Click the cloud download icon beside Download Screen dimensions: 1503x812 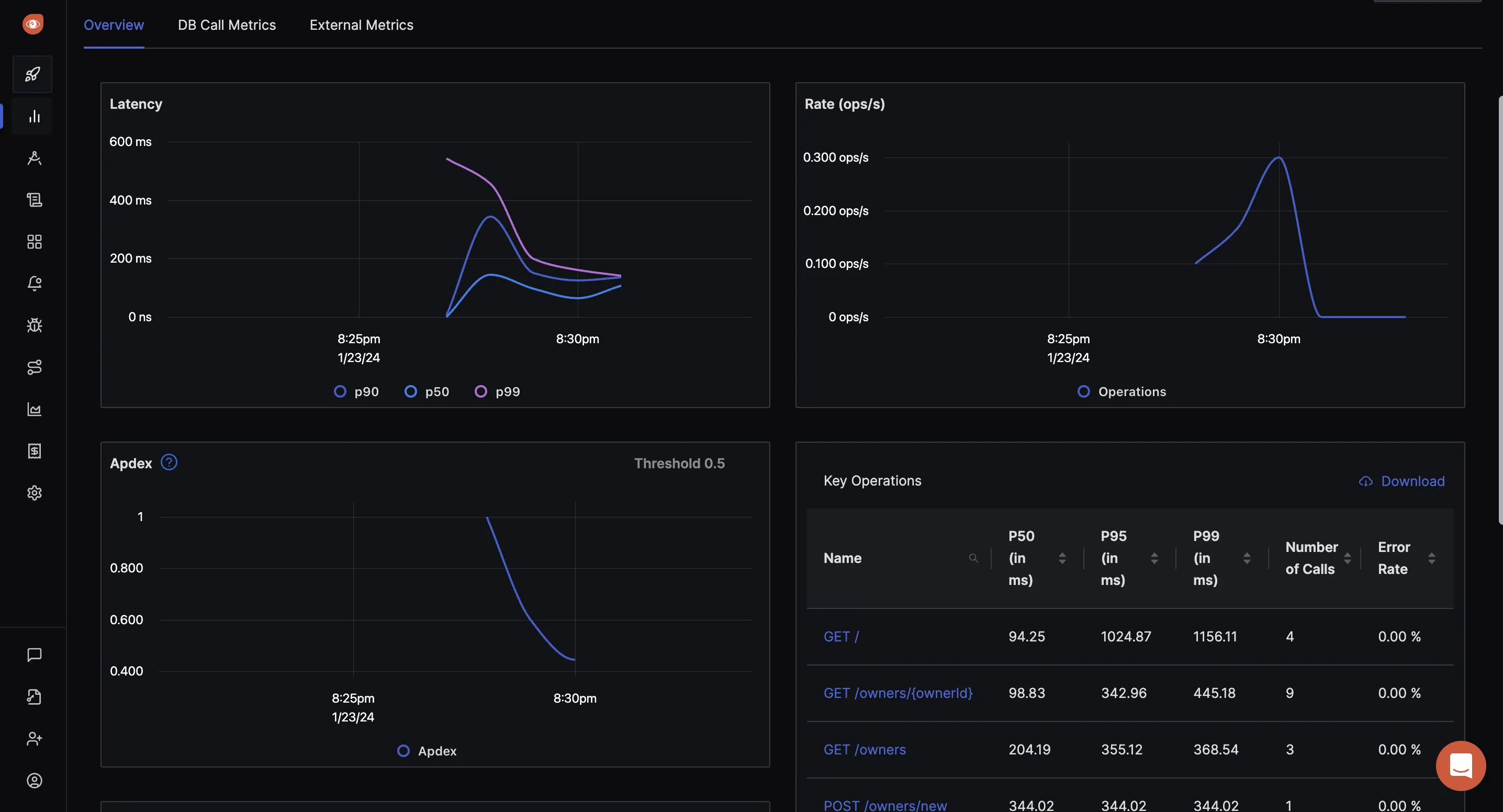(x=1366, y=481)
